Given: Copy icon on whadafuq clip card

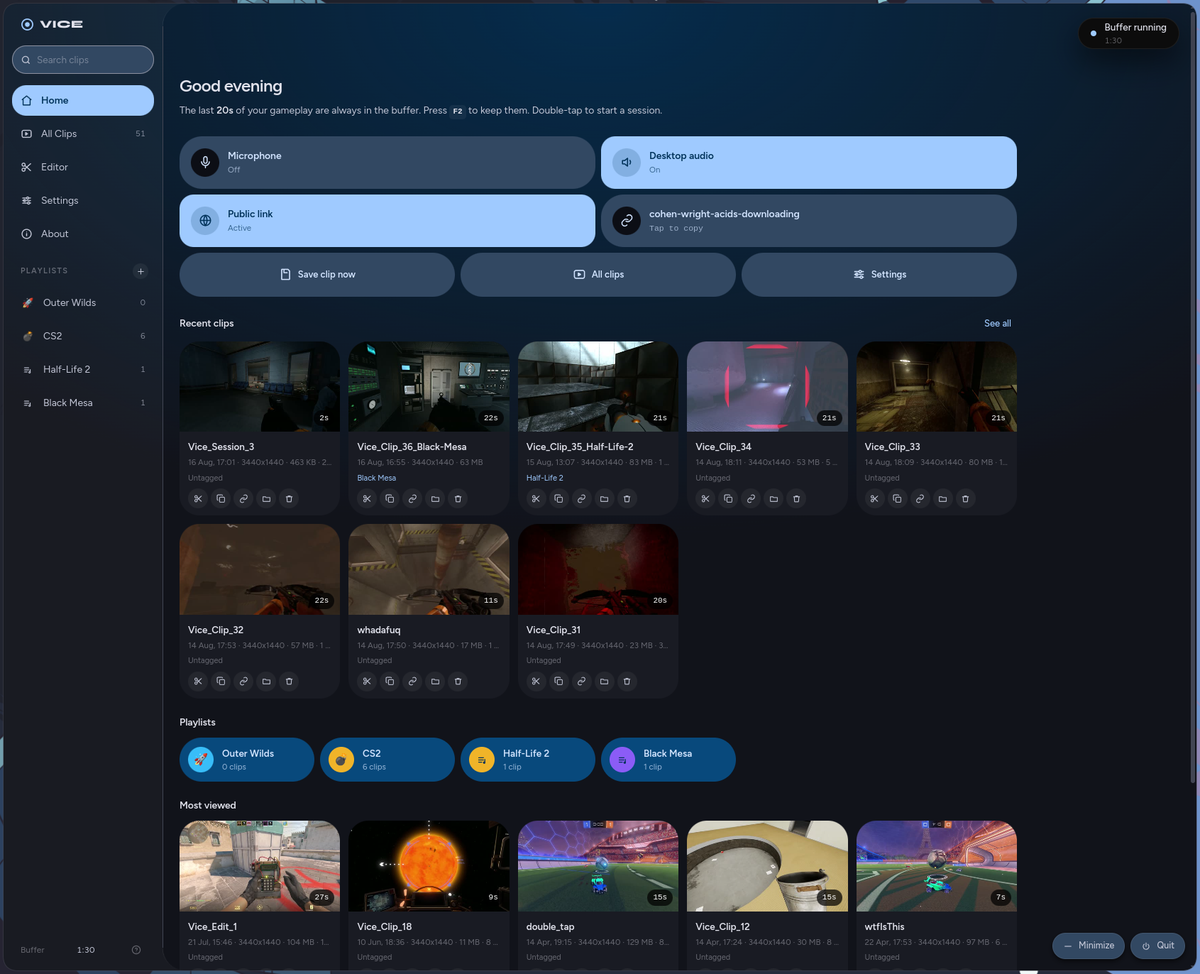Looking at the screenshot, I should pyautogui.click(x=390, y=681).
